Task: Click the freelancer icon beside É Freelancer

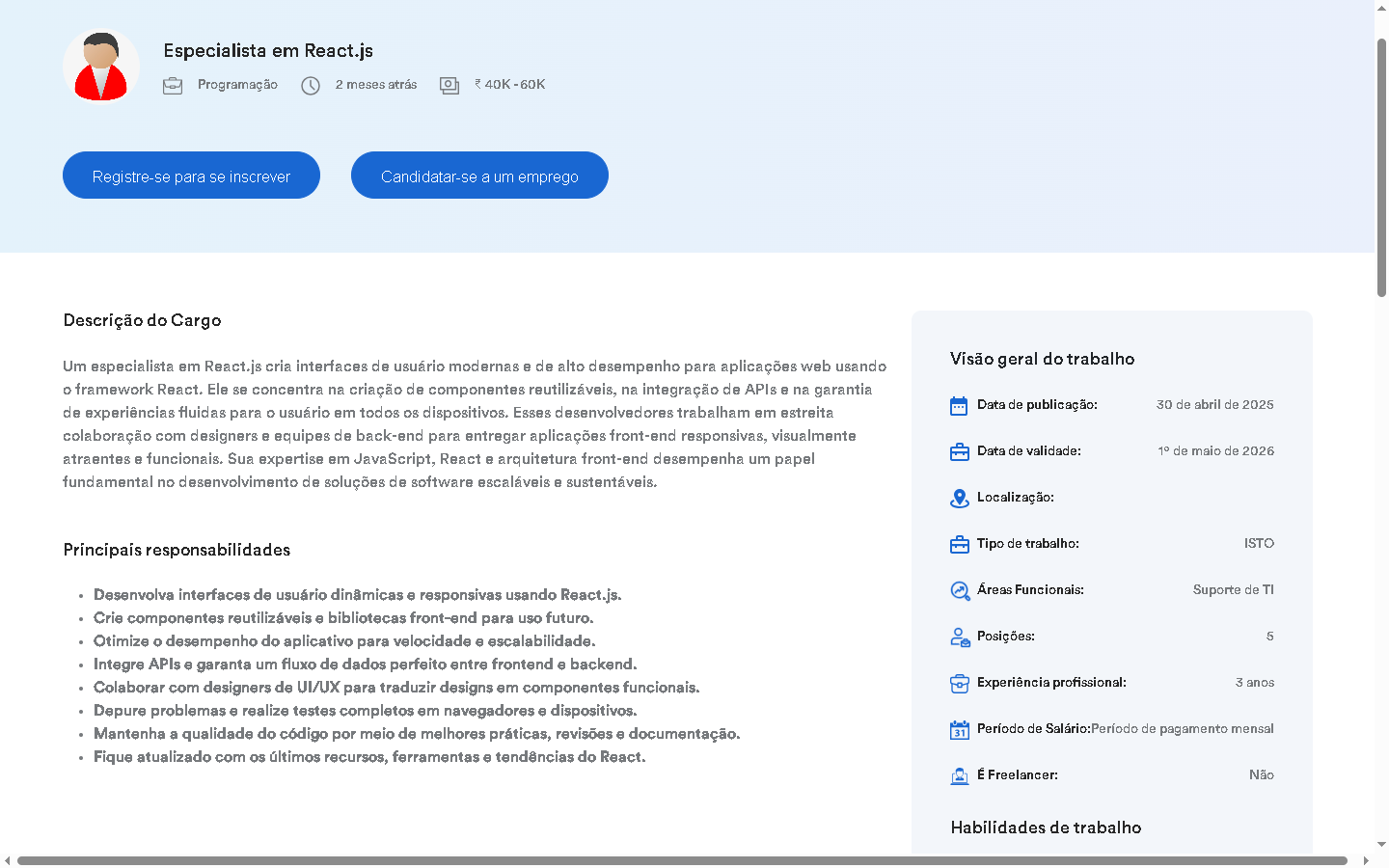Action: (959, 776)
